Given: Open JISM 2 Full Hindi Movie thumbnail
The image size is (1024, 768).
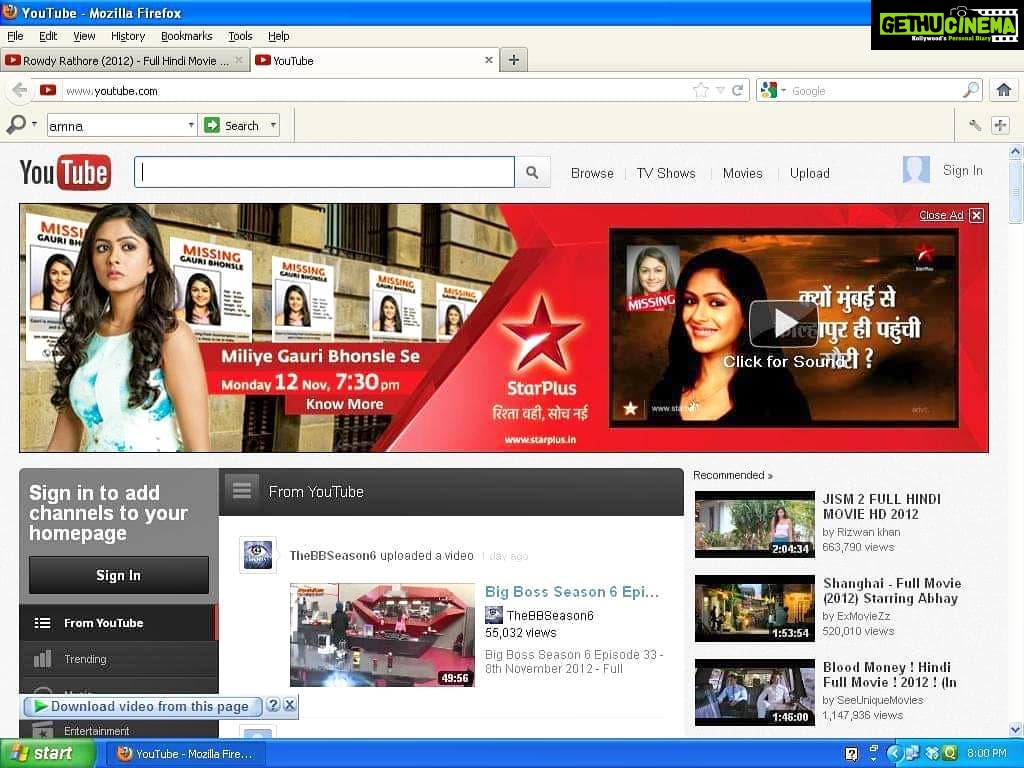Looking at the screenshot, I should [x=755, y=524].
